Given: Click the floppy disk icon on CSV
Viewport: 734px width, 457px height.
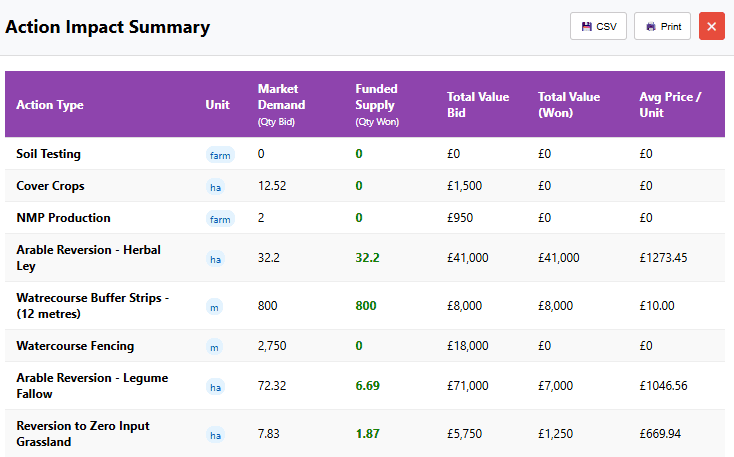Looking at the screenshot, I should (x=587, y=26).
